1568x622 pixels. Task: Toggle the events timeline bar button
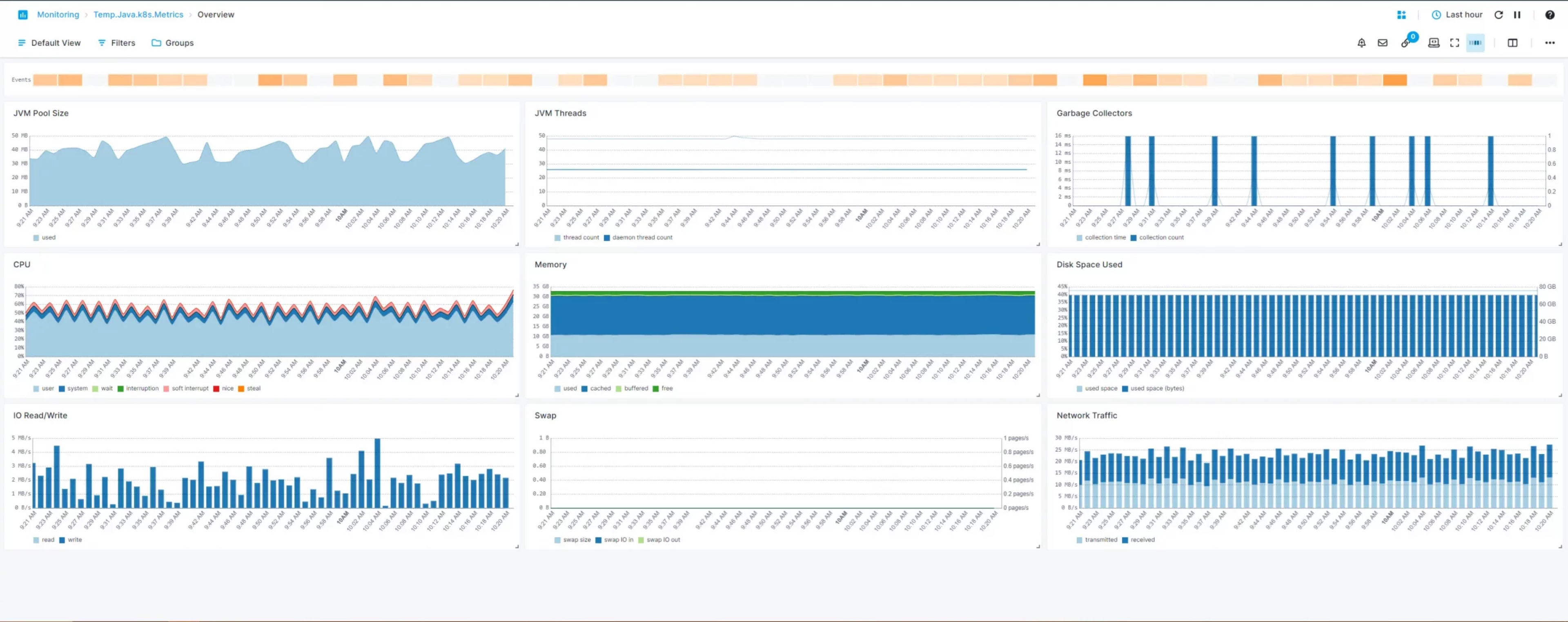(x=1475, y=42)
